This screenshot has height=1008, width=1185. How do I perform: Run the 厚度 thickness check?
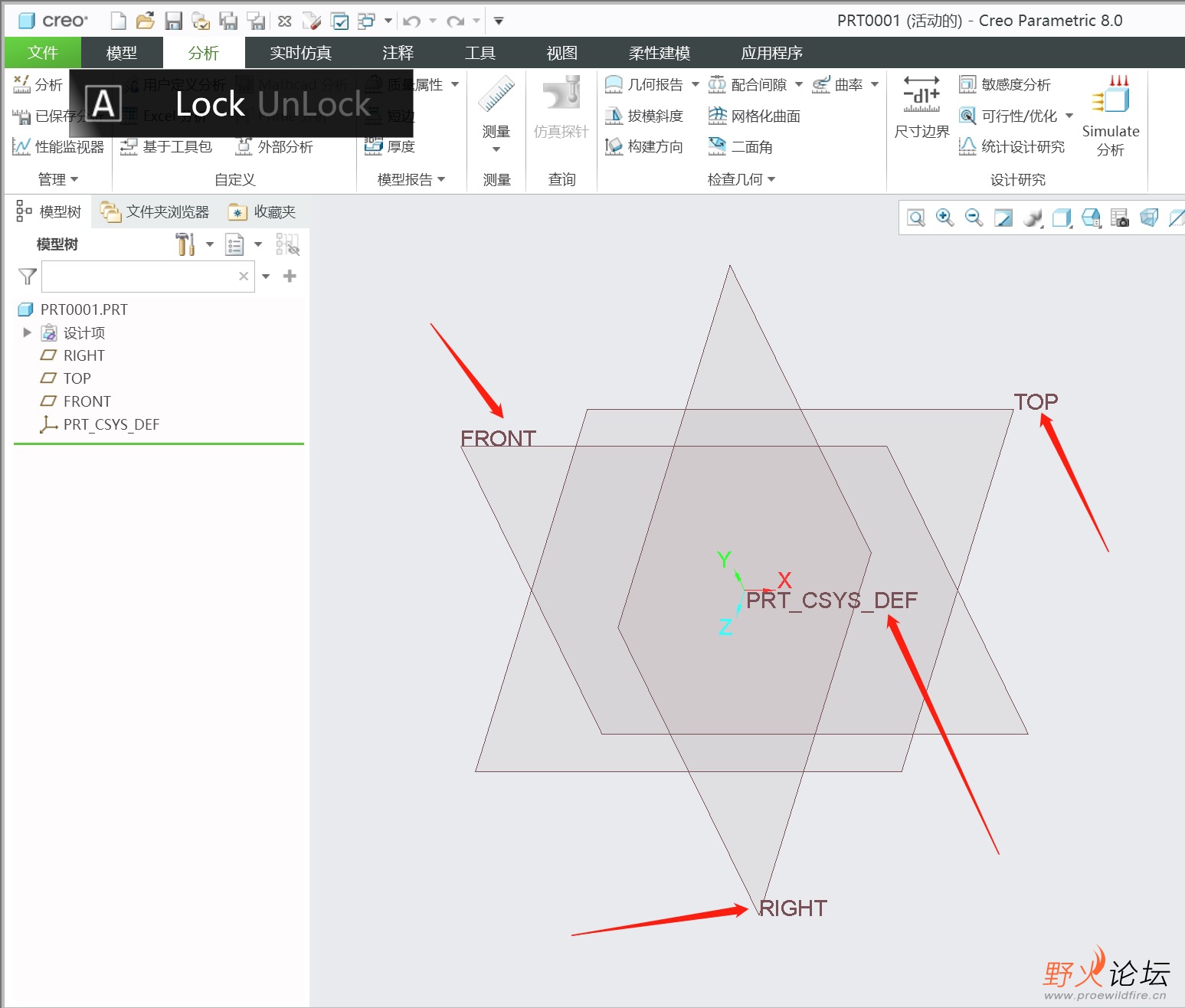point(390,146)
